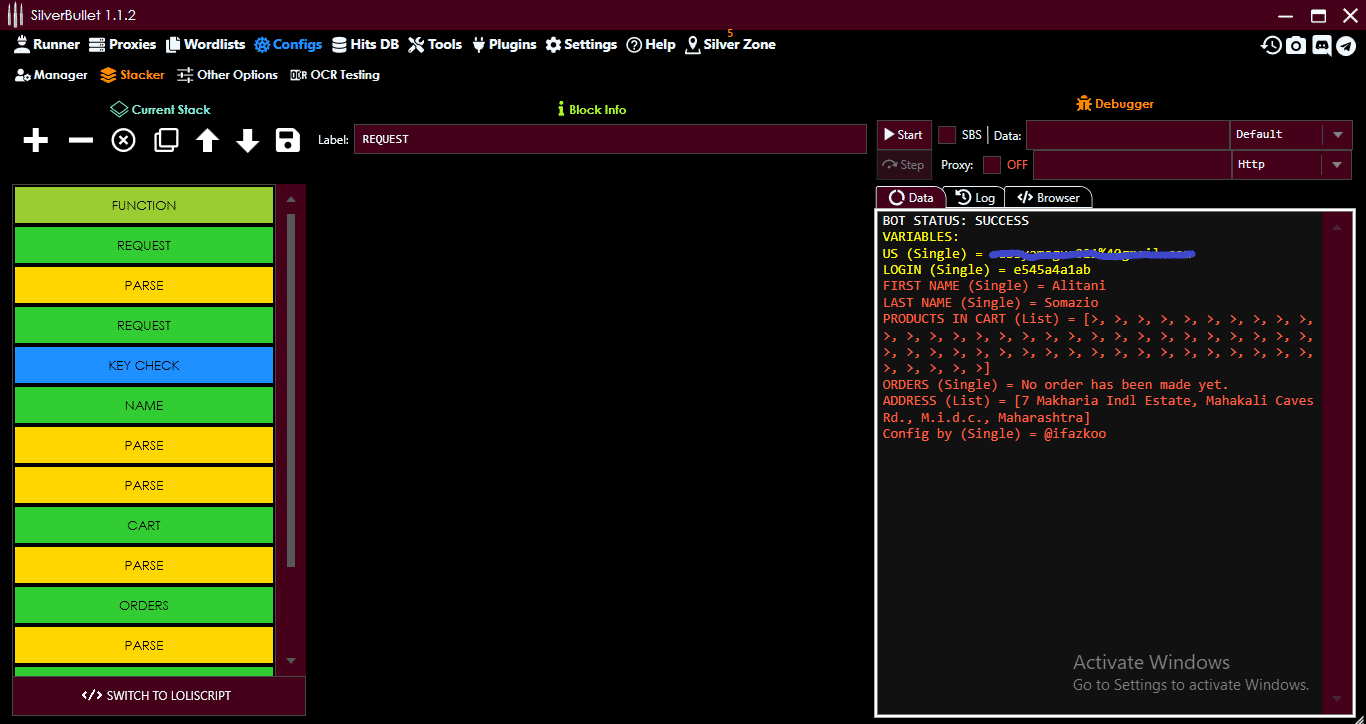The width and height of the screenshot is (1366, 724).
Task: Enable SBS mode in the Debugger
Action: tap(945, 135)
